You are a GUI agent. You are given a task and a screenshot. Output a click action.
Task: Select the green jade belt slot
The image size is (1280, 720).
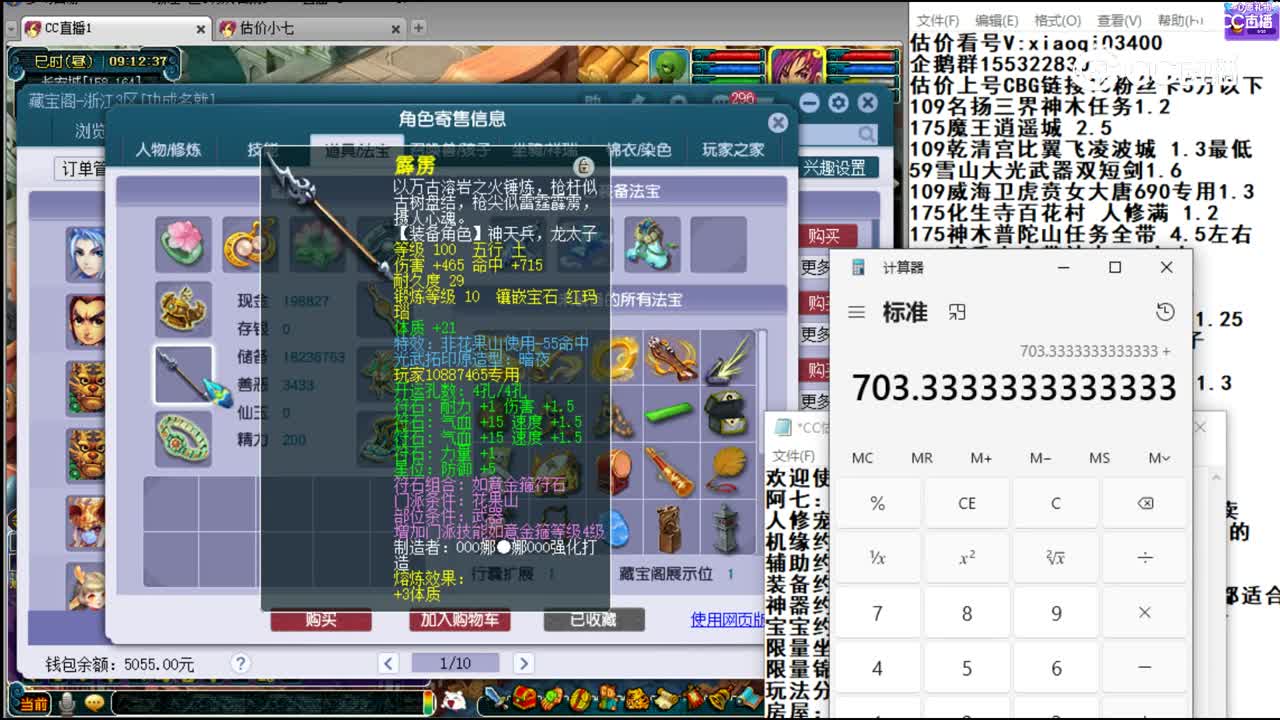click(183, 438)
